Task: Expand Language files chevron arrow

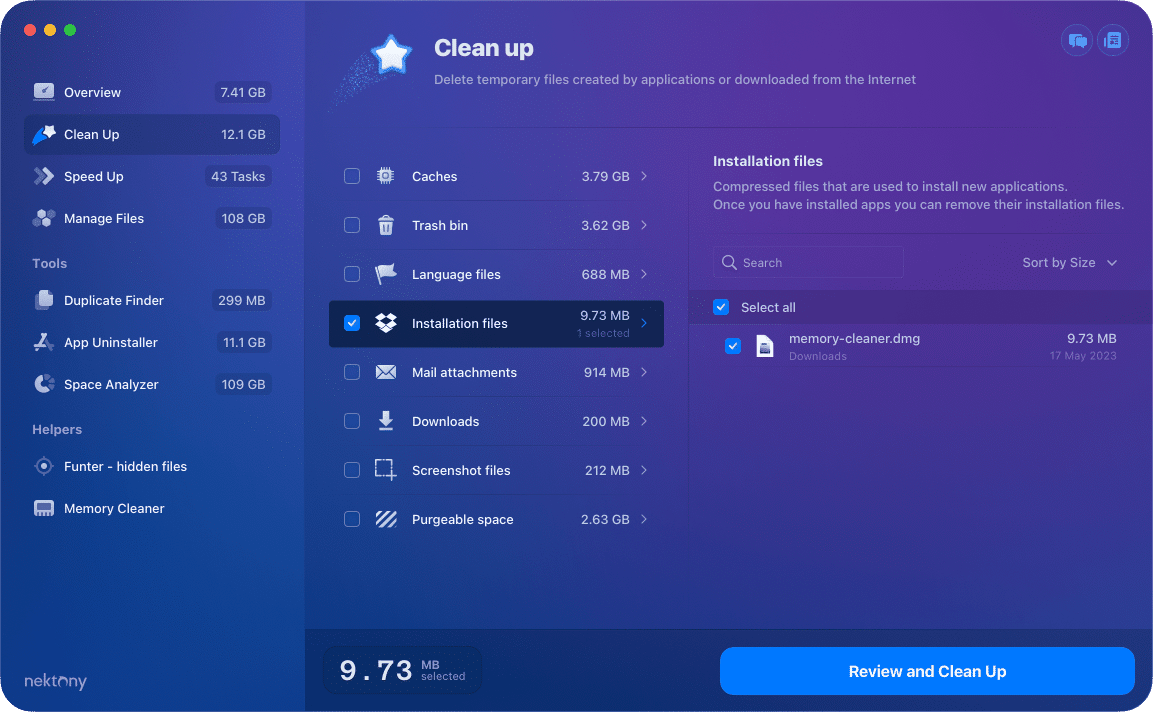Action: (644, 274)
